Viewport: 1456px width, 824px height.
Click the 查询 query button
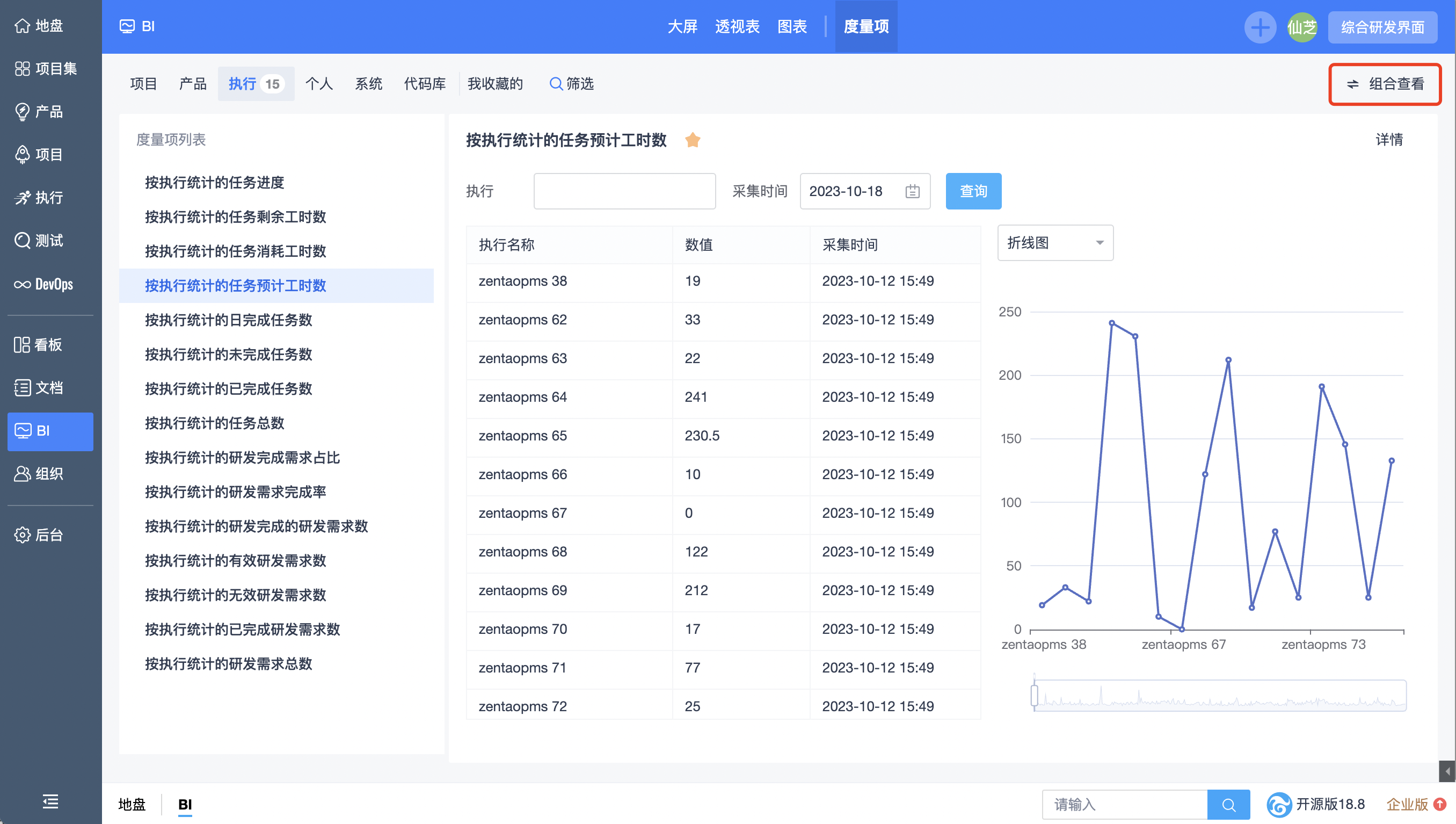pos(972,191)
